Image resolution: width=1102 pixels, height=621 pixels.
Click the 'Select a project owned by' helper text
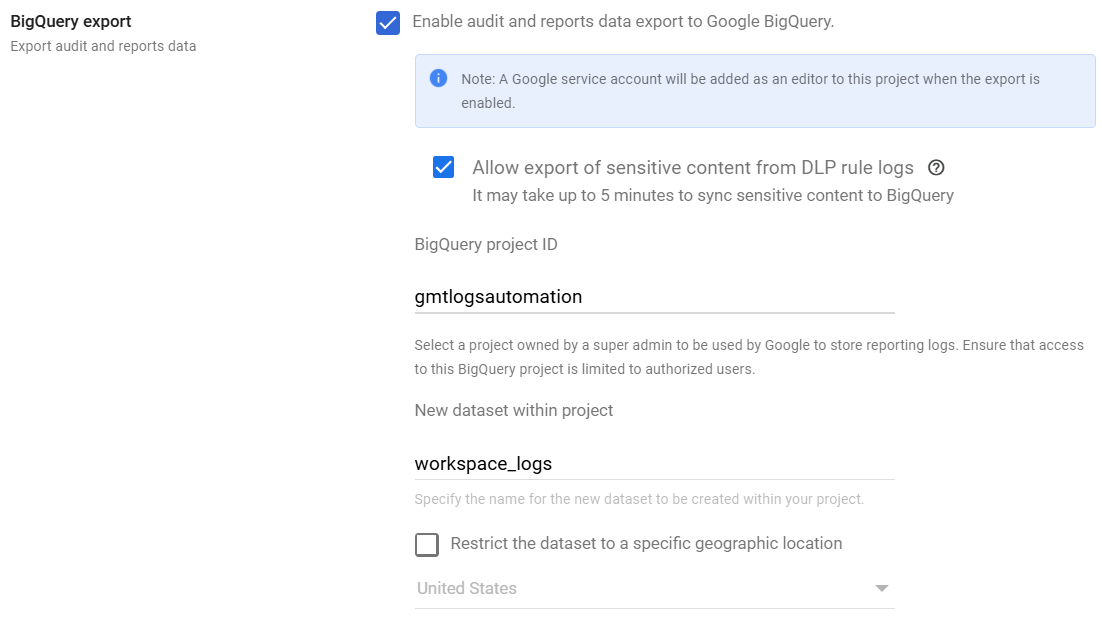748,357
